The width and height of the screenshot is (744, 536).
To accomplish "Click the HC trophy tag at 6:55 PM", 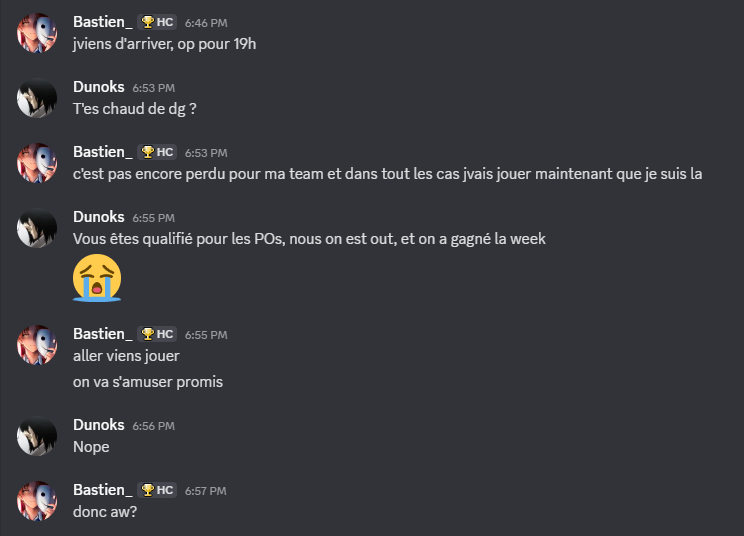I will pos(157,334).
